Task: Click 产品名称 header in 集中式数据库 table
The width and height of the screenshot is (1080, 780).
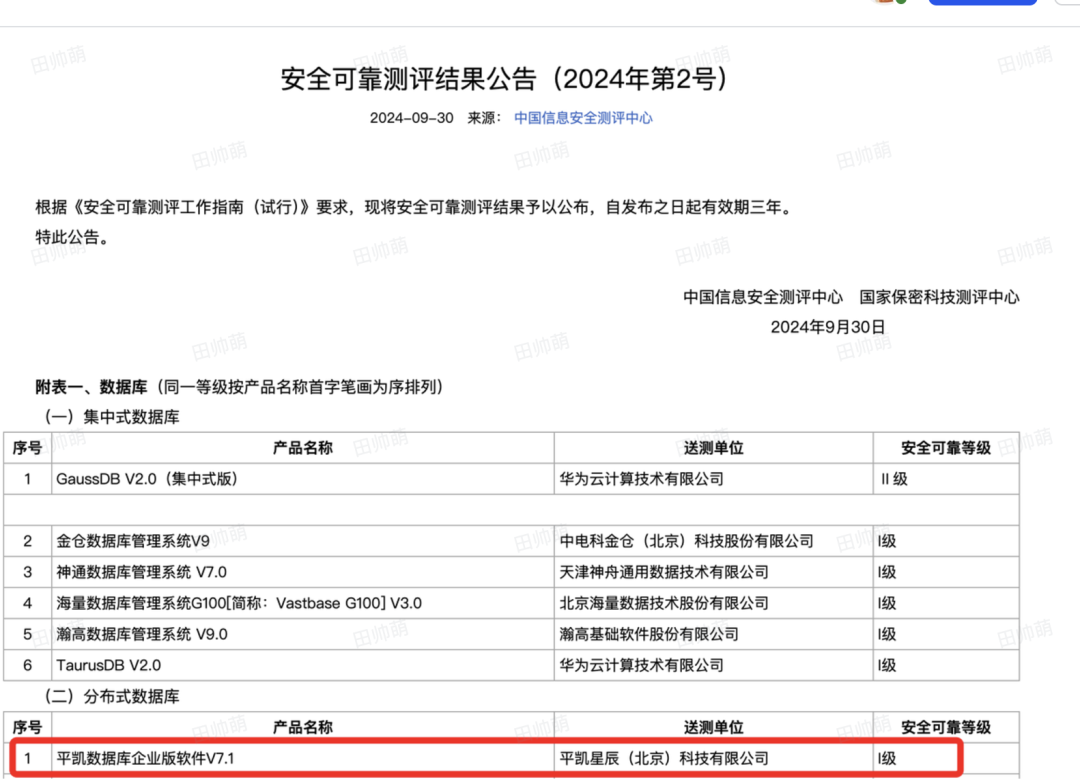Action: tap(303, 448)
